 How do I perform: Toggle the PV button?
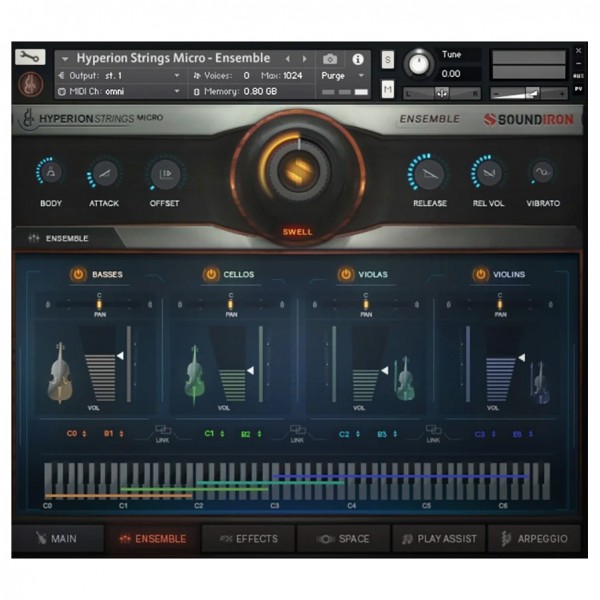[578, 89]
